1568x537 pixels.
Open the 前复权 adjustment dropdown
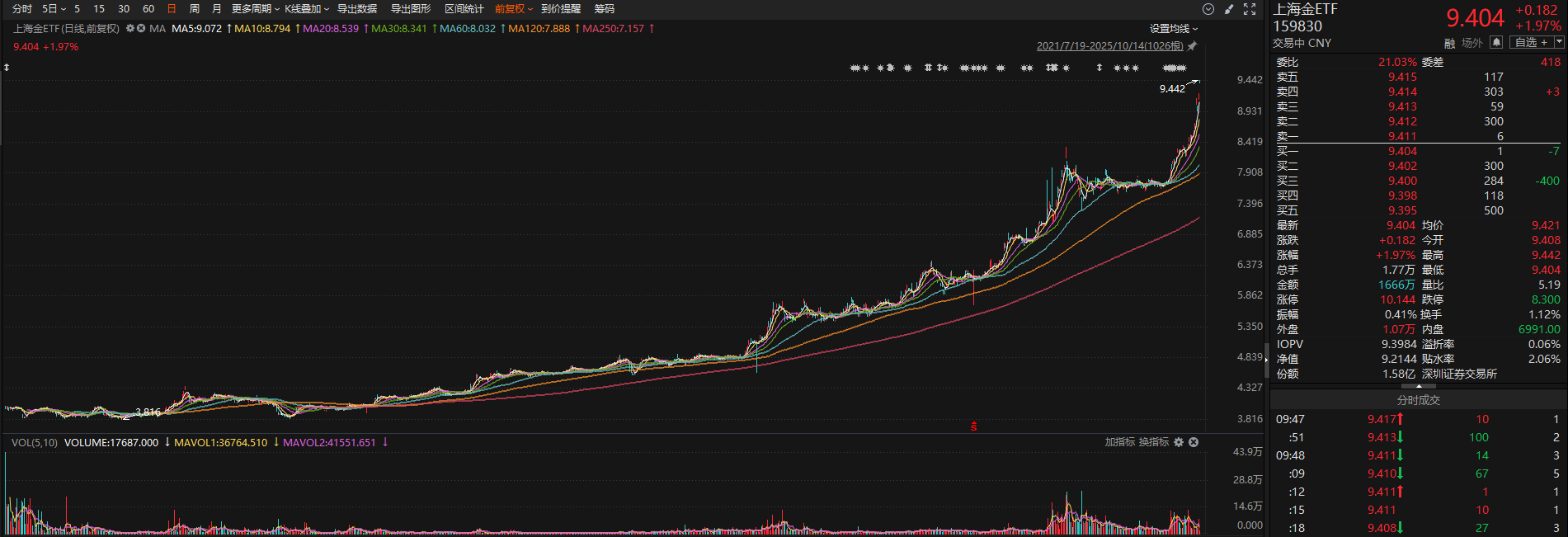(x=513, y=9)
